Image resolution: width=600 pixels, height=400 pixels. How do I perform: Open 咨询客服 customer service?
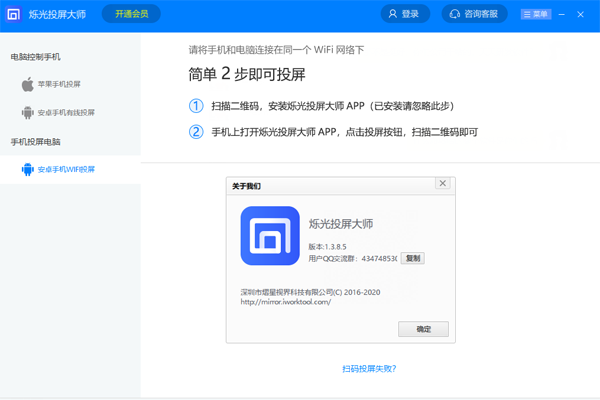point(474,14)
